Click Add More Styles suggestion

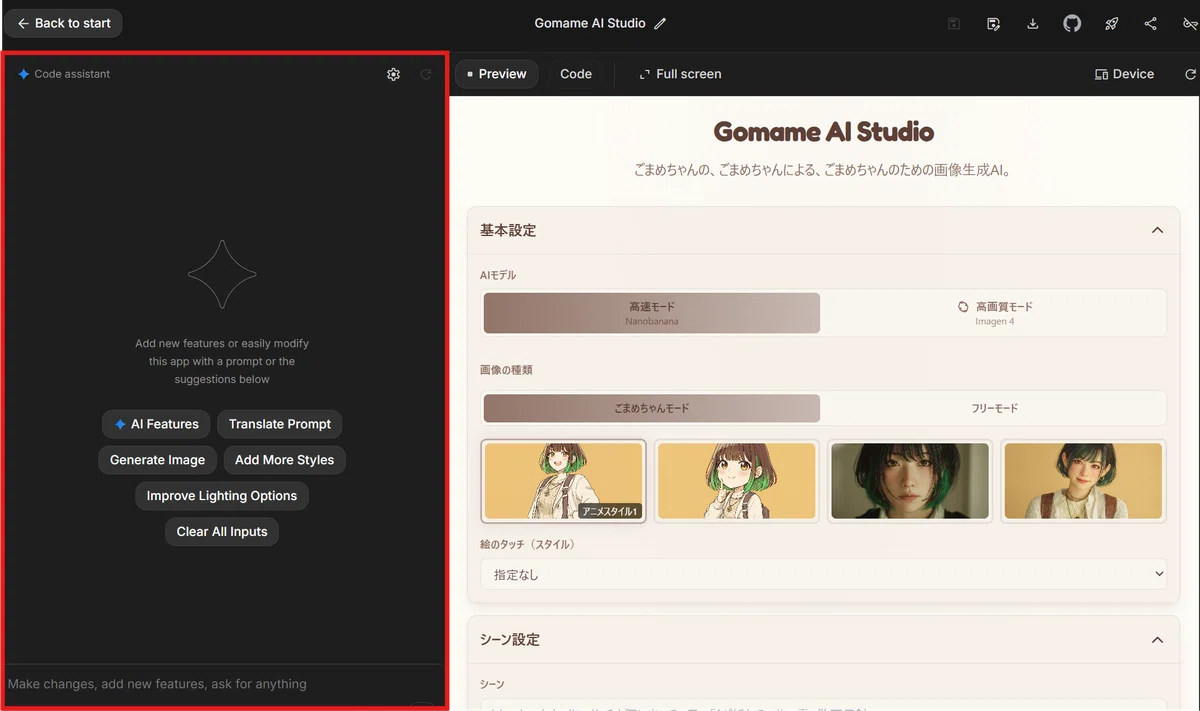point(284,460)
